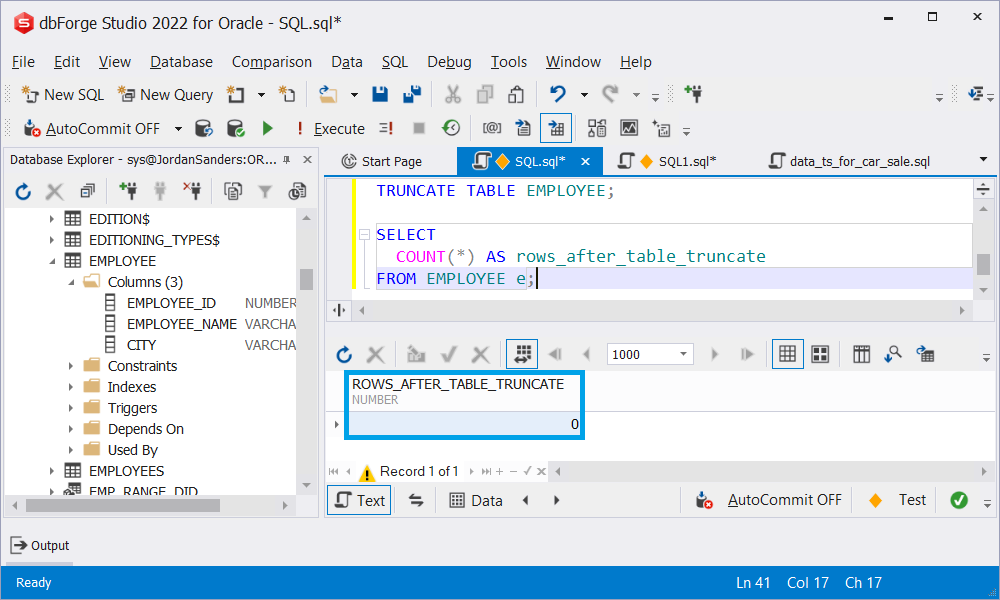Image resolution: width=1000 pixels, height=600 pixels.
Task: Refresh the data grid results
Action: click(343, 353)
